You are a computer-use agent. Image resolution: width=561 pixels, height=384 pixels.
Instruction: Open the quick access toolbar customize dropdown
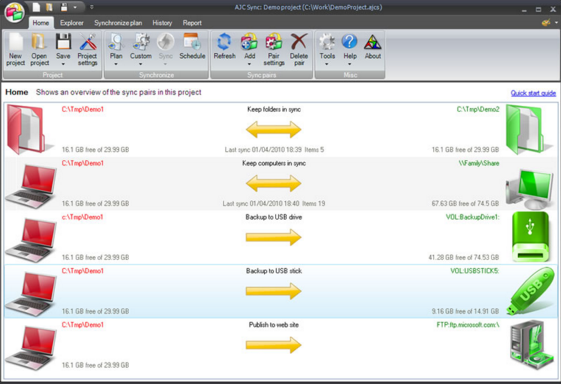click(x=92, y=7)
